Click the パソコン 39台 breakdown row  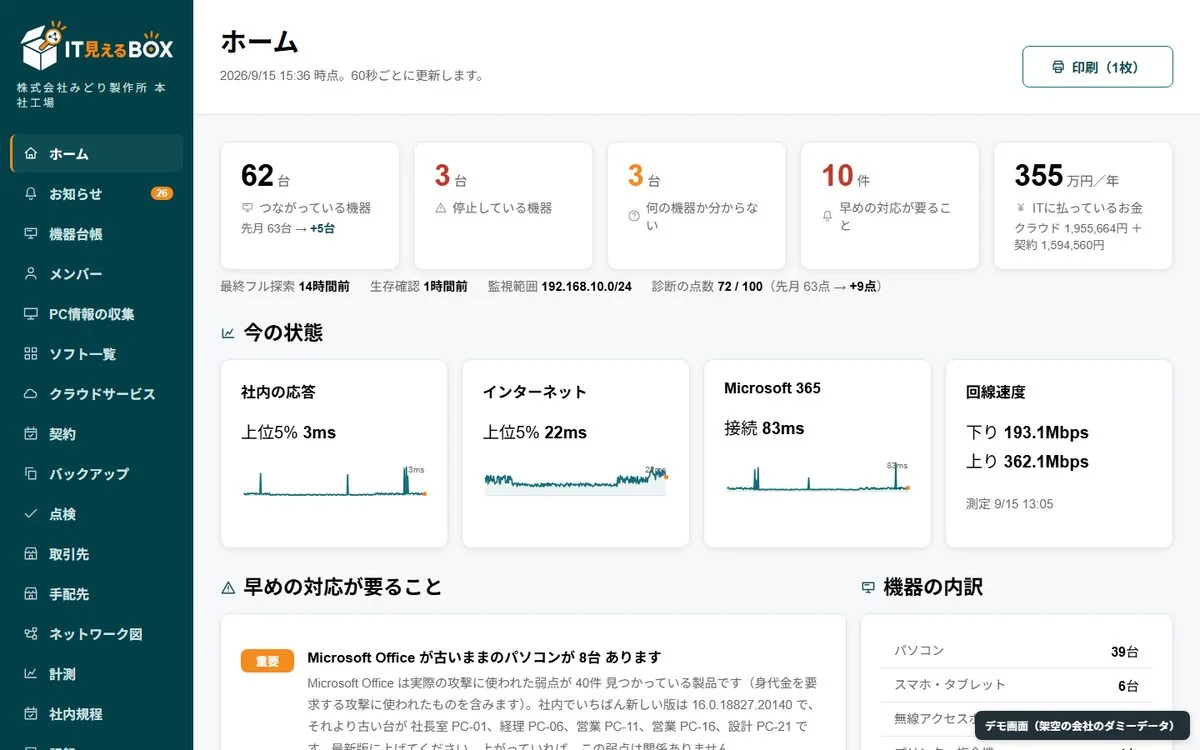pos(1016,652)
